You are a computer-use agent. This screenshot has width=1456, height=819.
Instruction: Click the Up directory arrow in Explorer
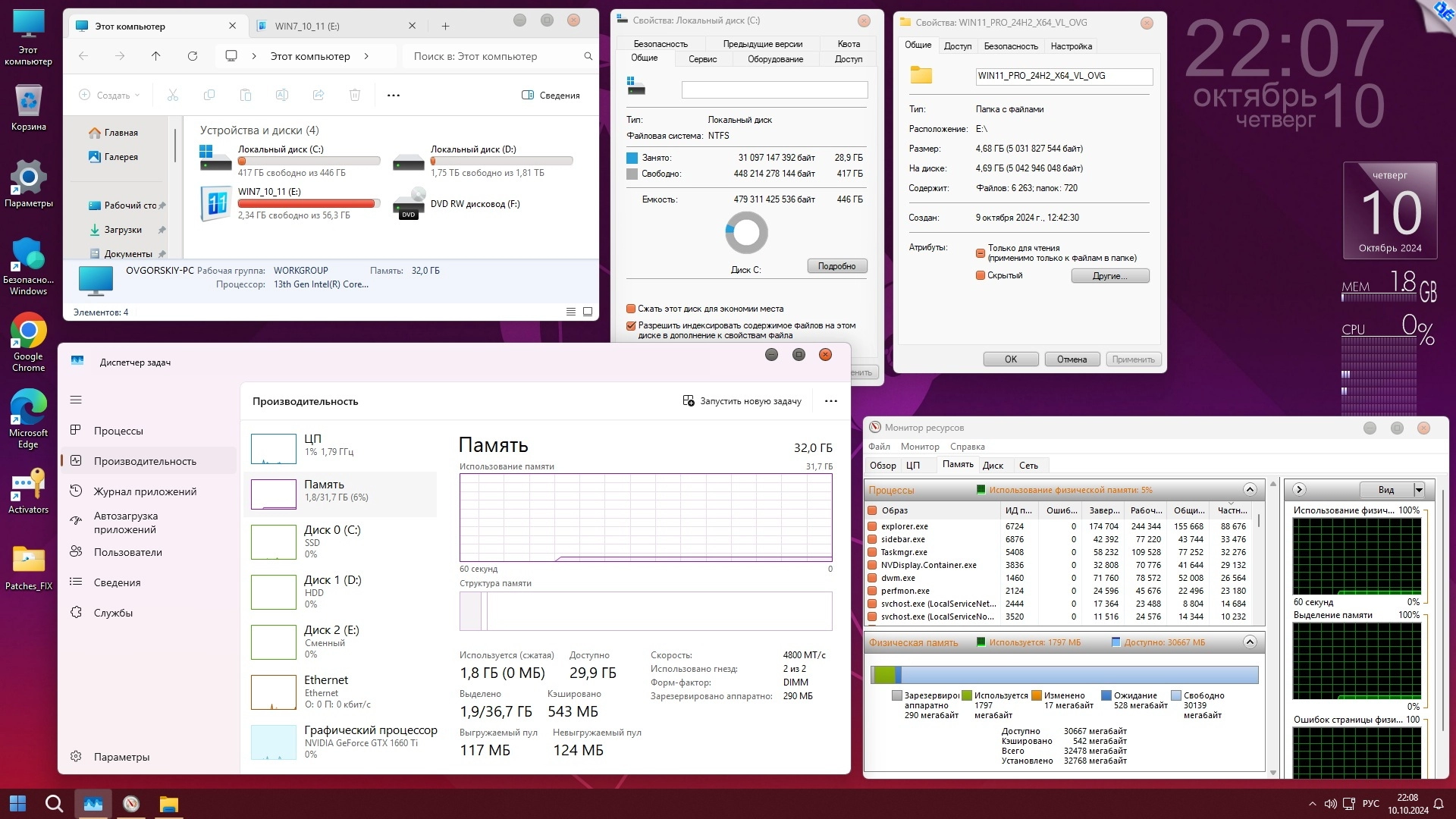[x=156, y=56]
